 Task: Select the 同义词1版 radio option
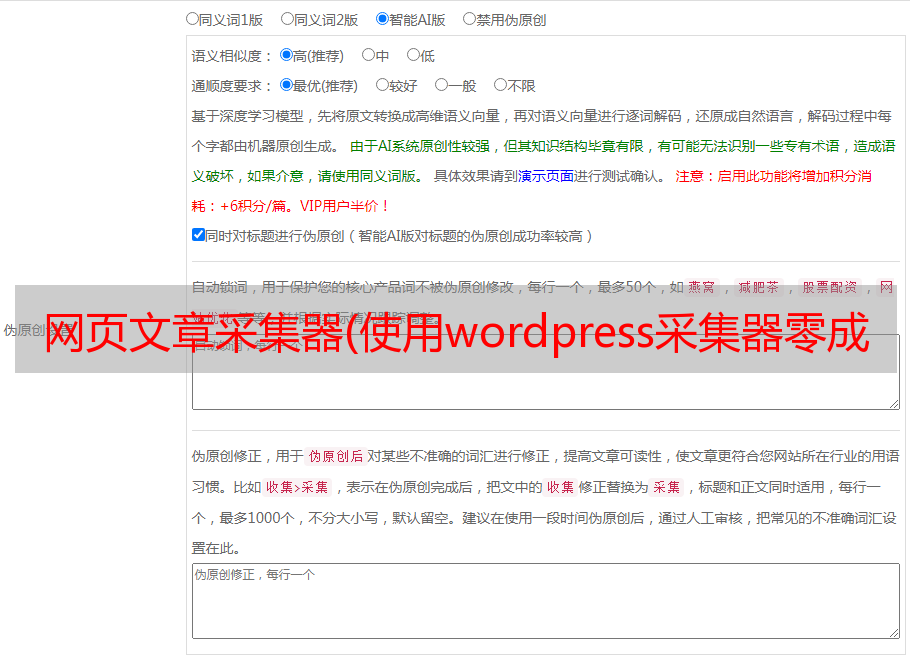(x=192, y=19)
